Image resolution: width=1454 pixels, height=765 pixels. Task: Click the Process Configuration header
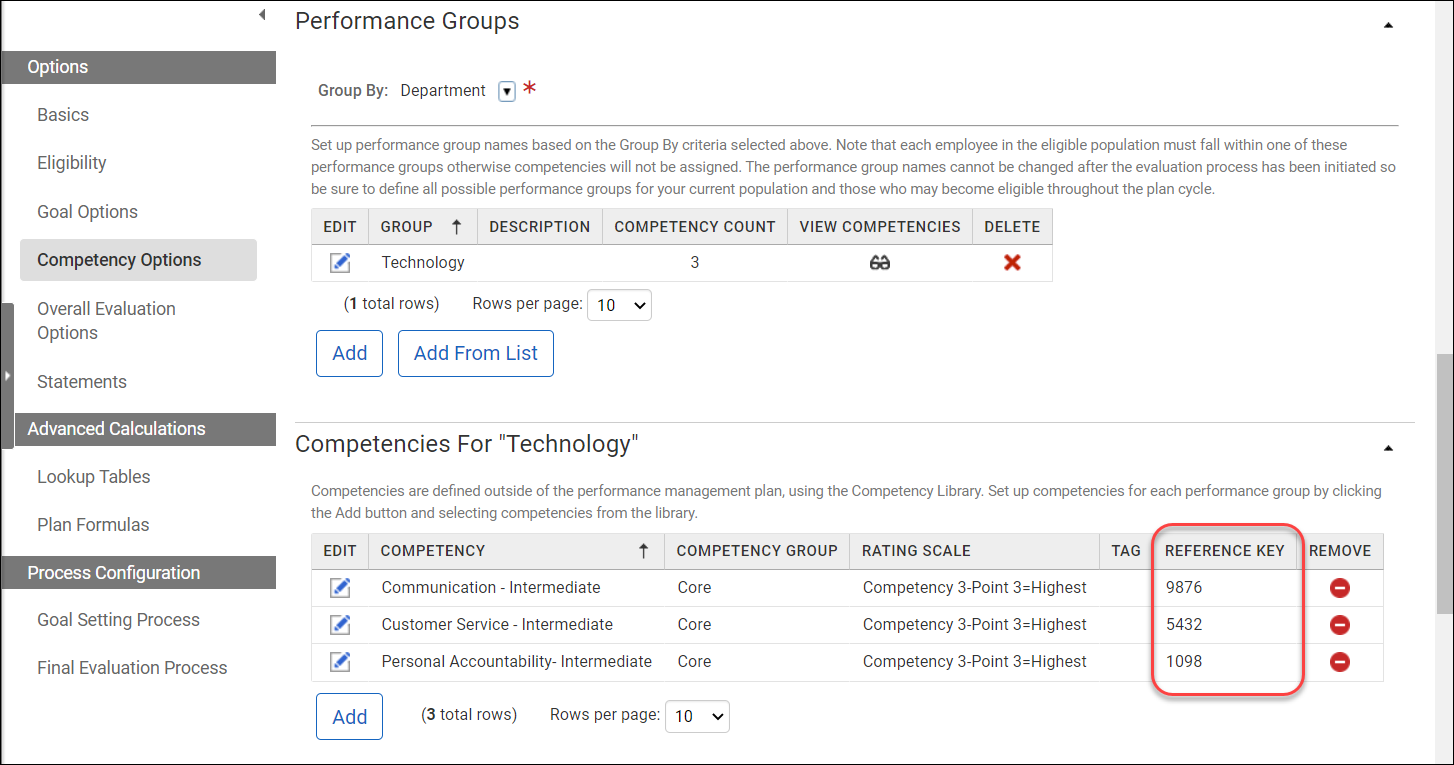(138, 573)
